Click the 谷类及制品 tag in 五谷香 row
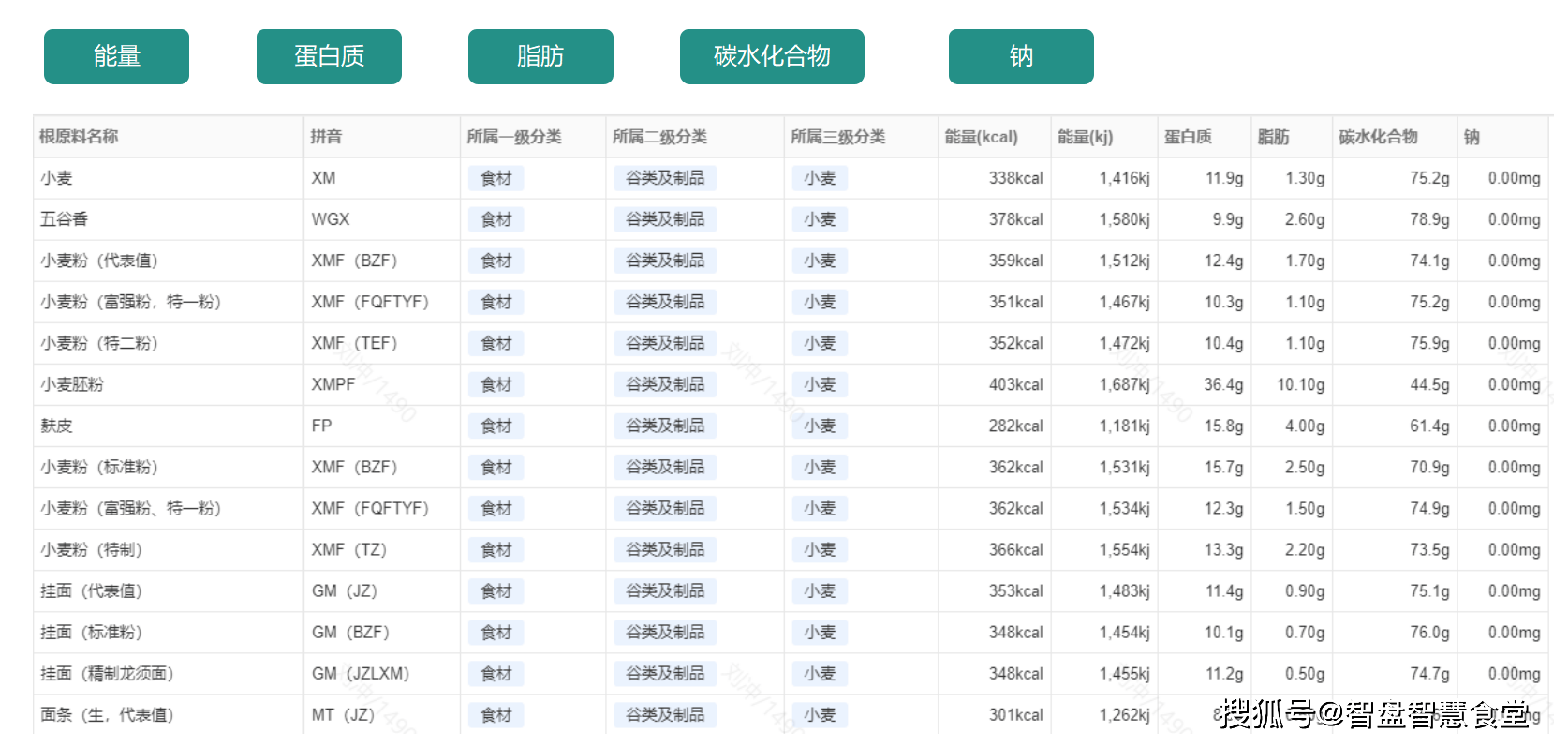Screen dimensions: 1568x747 (665, 219)
